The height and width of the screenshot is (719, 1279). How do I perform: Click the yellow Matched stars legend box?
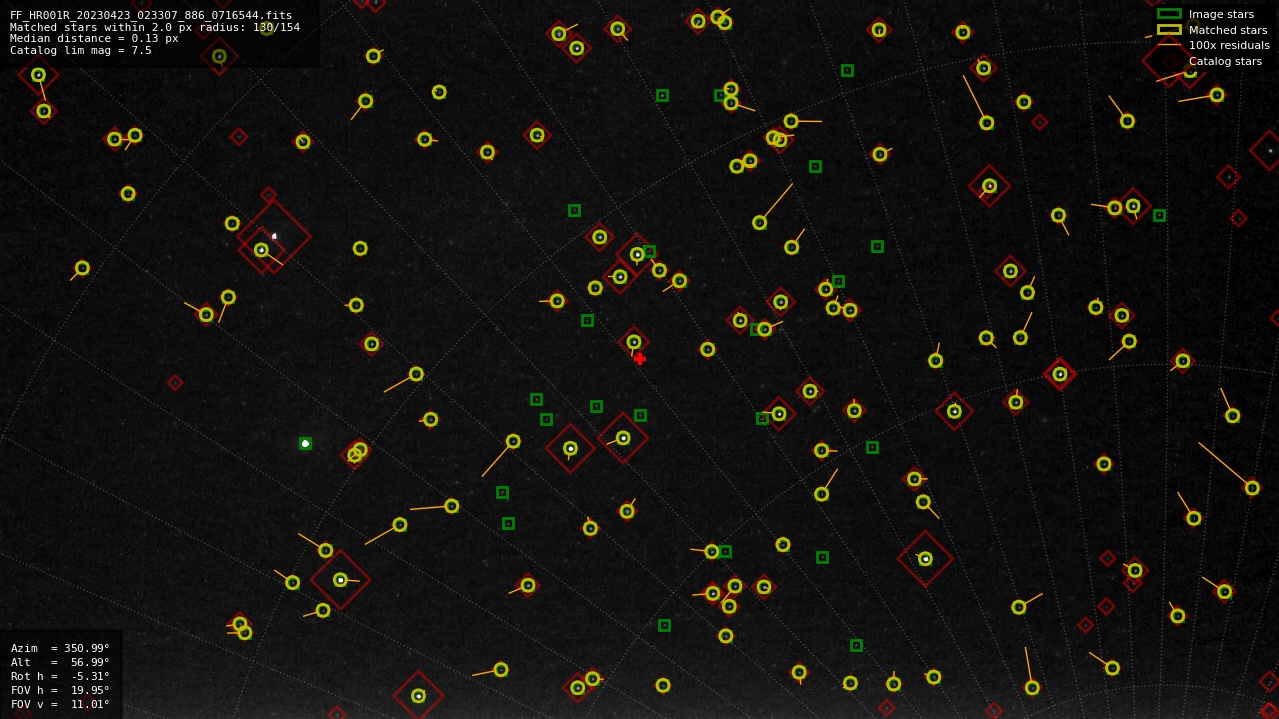pyautogui.click(x=1169, y=30)
